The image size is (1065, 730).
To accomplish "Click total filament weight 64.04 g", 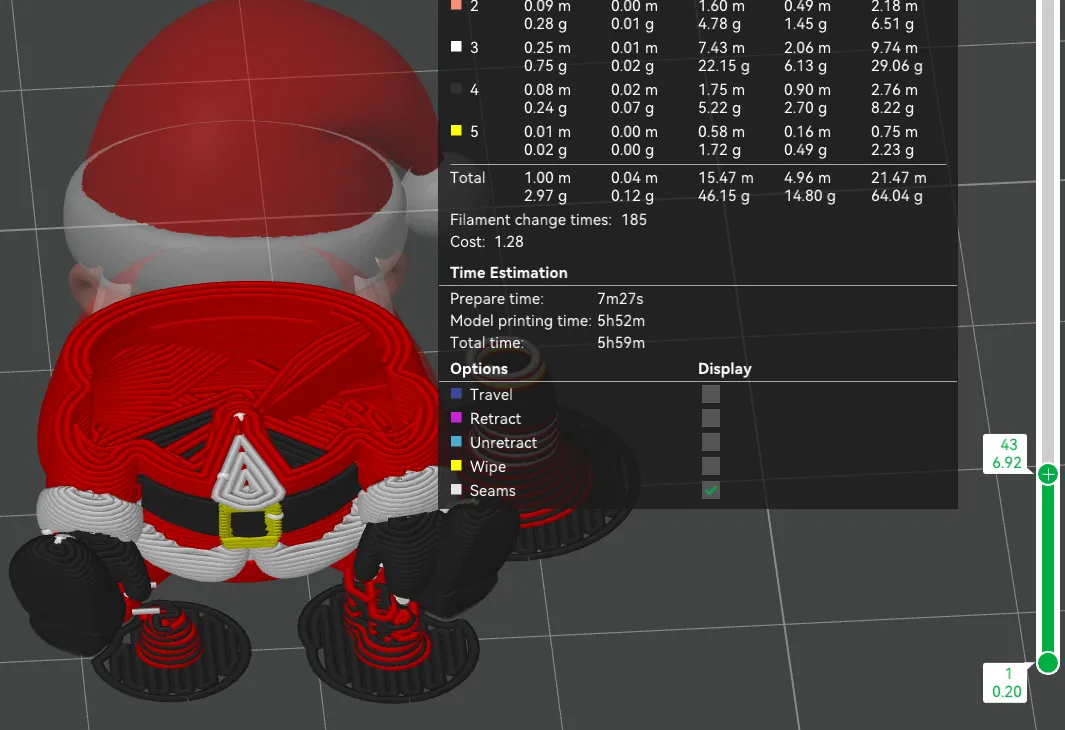I will [x=897, y=196].
